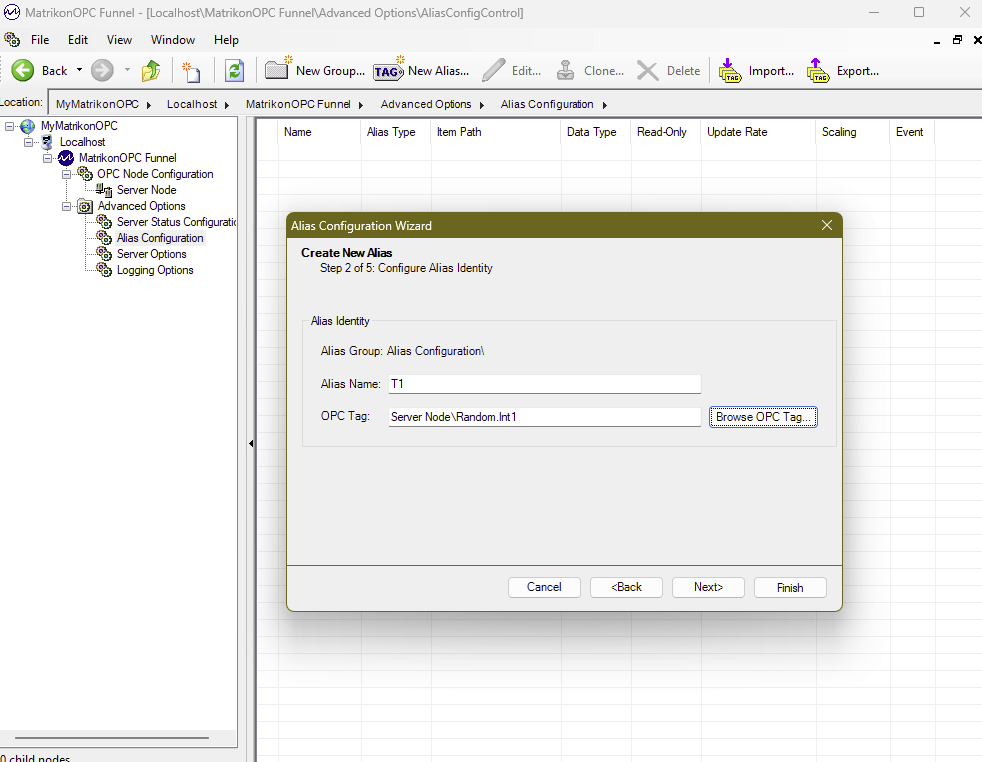Viewport: 982px width, 762px height.
Task: Open the Help menu
Action: click(226, 39)
